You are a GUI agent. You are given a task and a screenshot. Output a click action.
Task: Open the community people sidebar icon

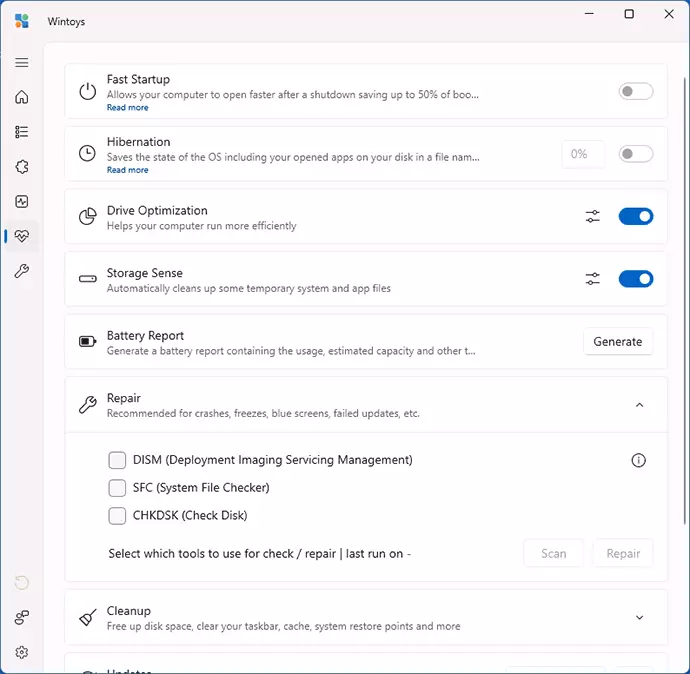[22, 617]
